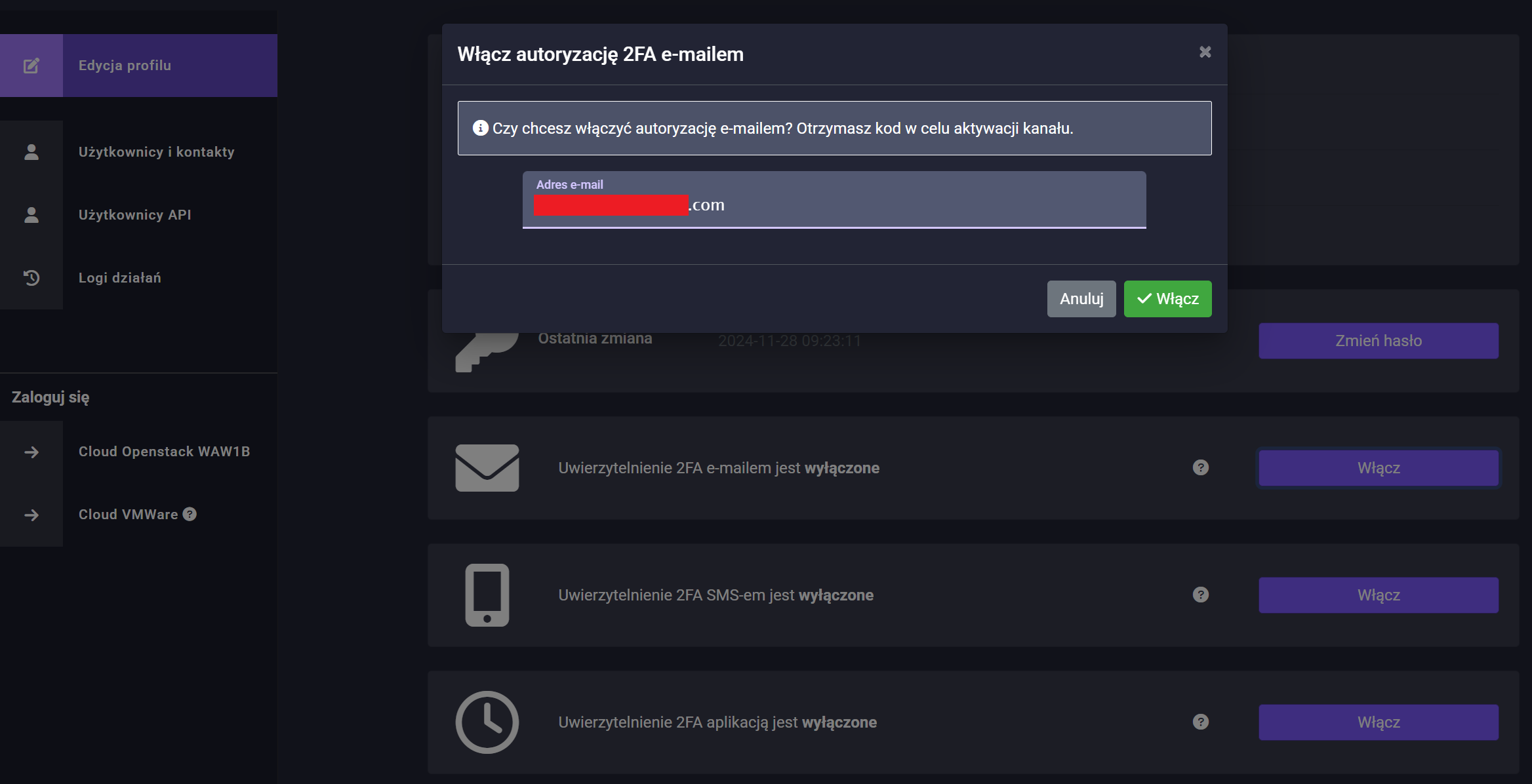Click the help icon beside Cloud VMWare
Screen dimensions: 1532x784
click(x=190, y=515)
